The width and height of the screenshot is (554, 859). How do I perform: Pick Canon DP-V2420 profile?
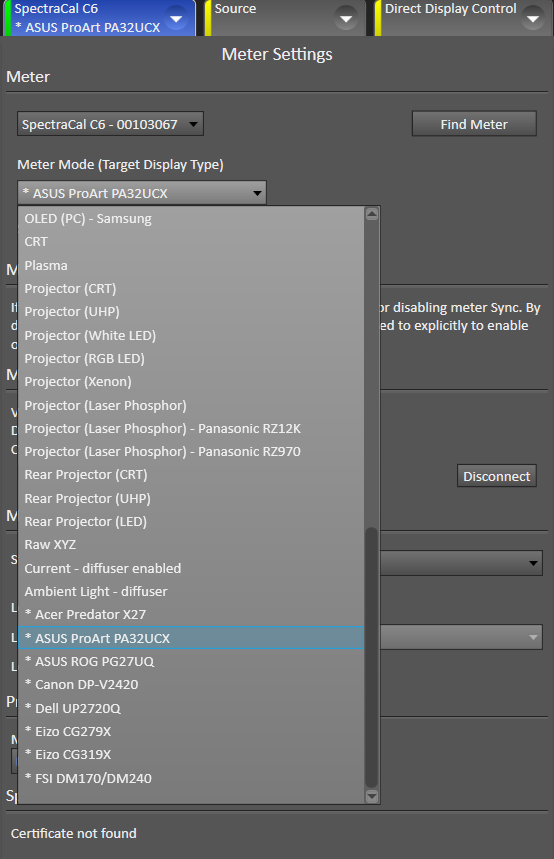[191, 684]
